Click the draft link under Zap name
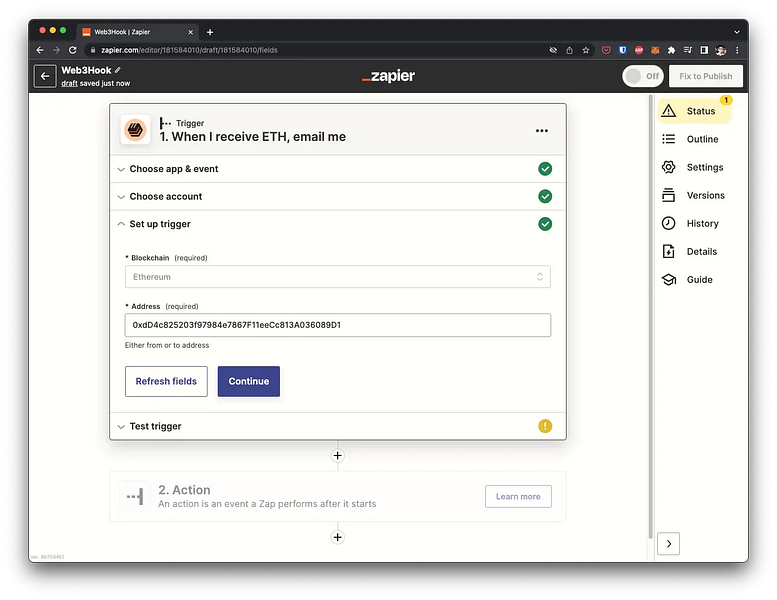This screenshot has width=777, height=600. [69, 83]
